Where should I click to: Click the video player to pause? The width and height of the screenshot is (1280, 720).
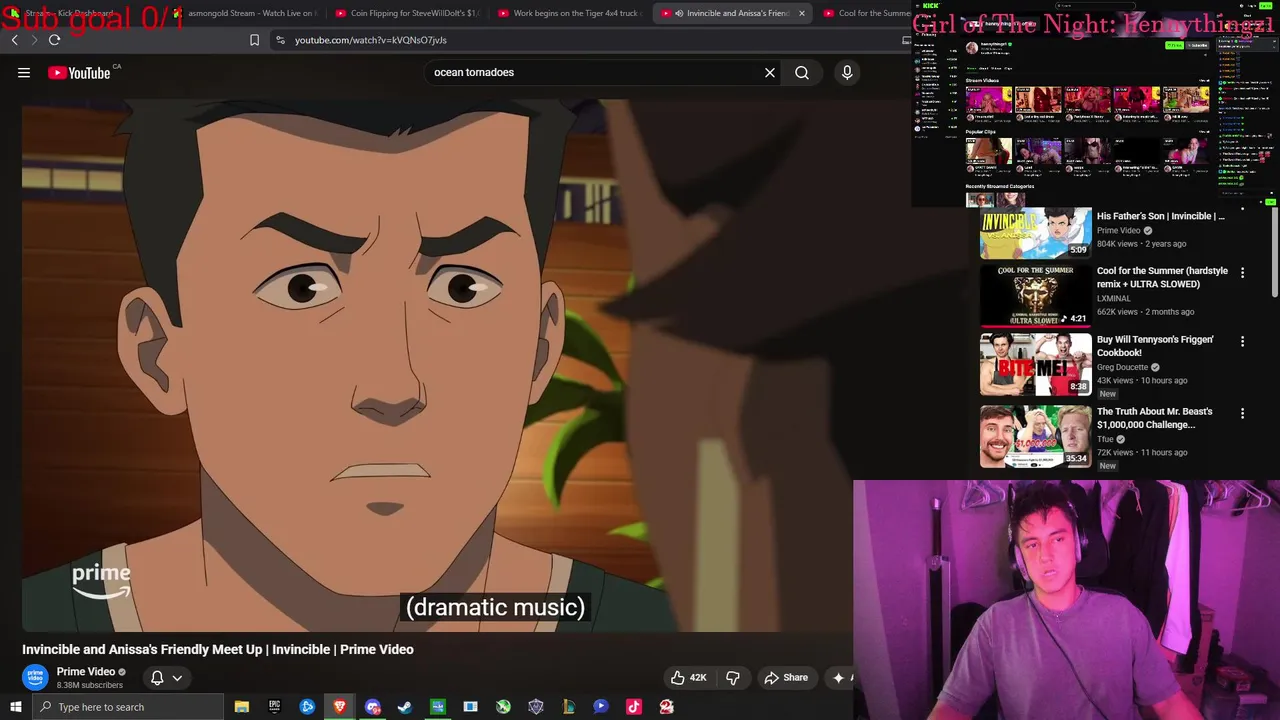(x=437, y=365)
